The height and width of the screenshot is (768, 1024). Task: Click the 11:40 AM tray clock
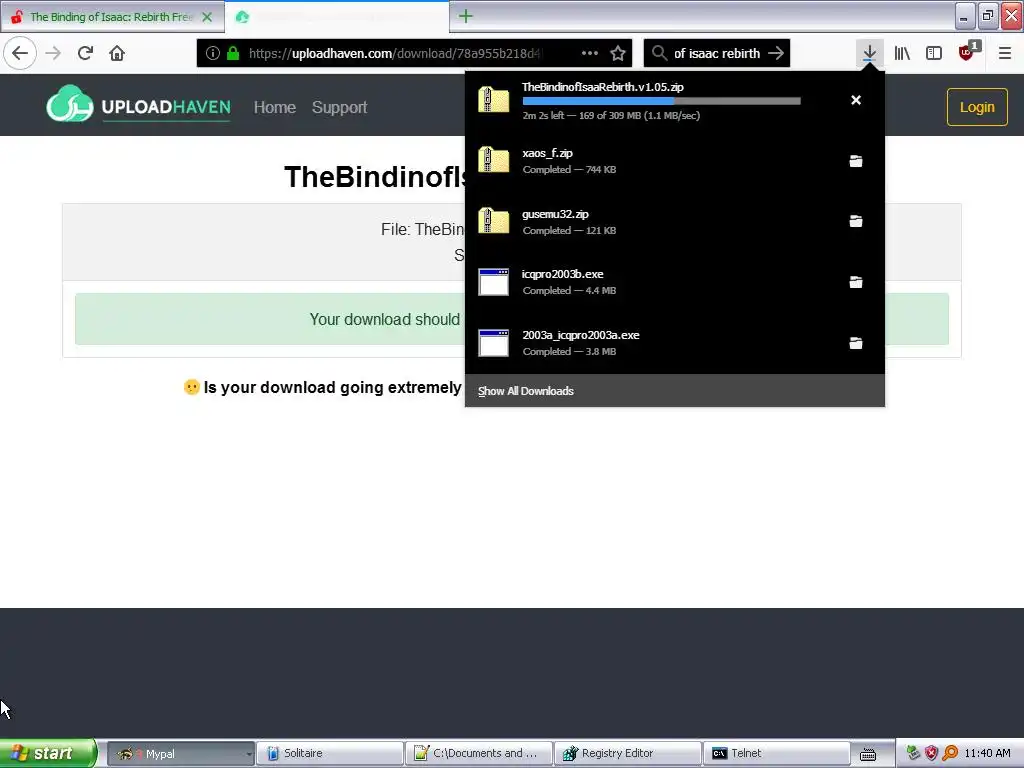click(987, 754)
